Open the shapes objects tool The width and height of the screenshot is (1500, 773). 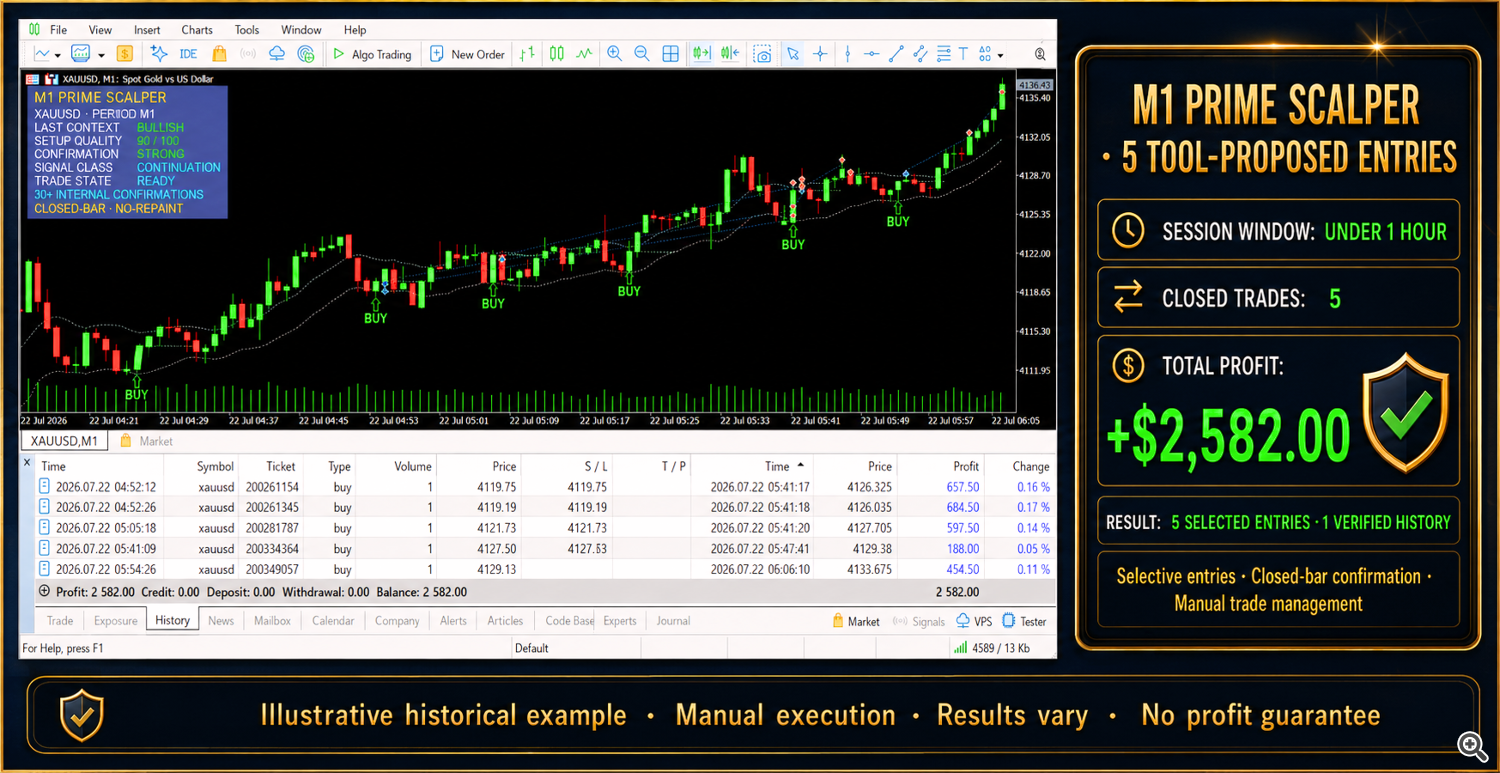point(985,54)
